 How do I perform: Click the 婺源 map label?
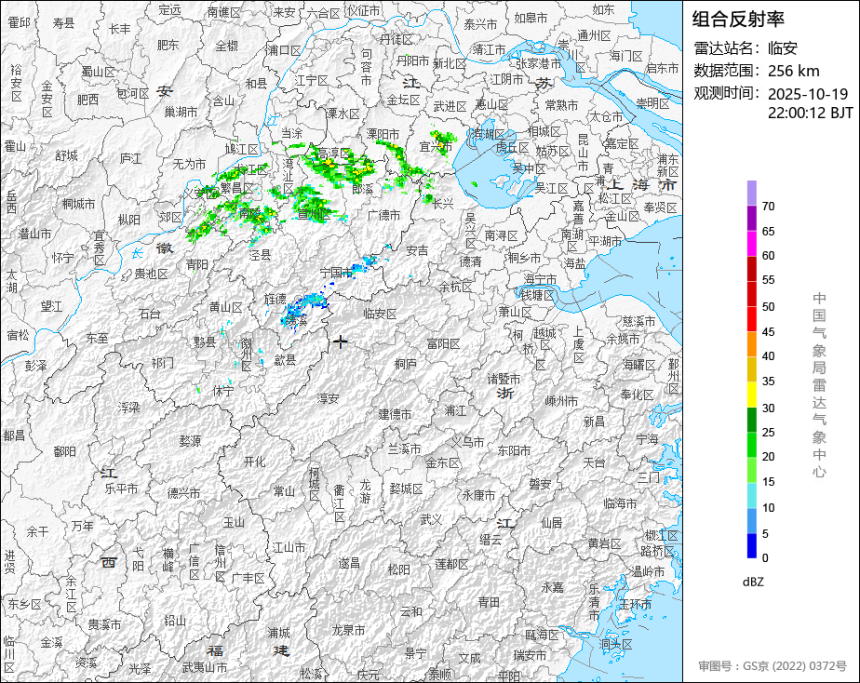[x=190, y=441]
